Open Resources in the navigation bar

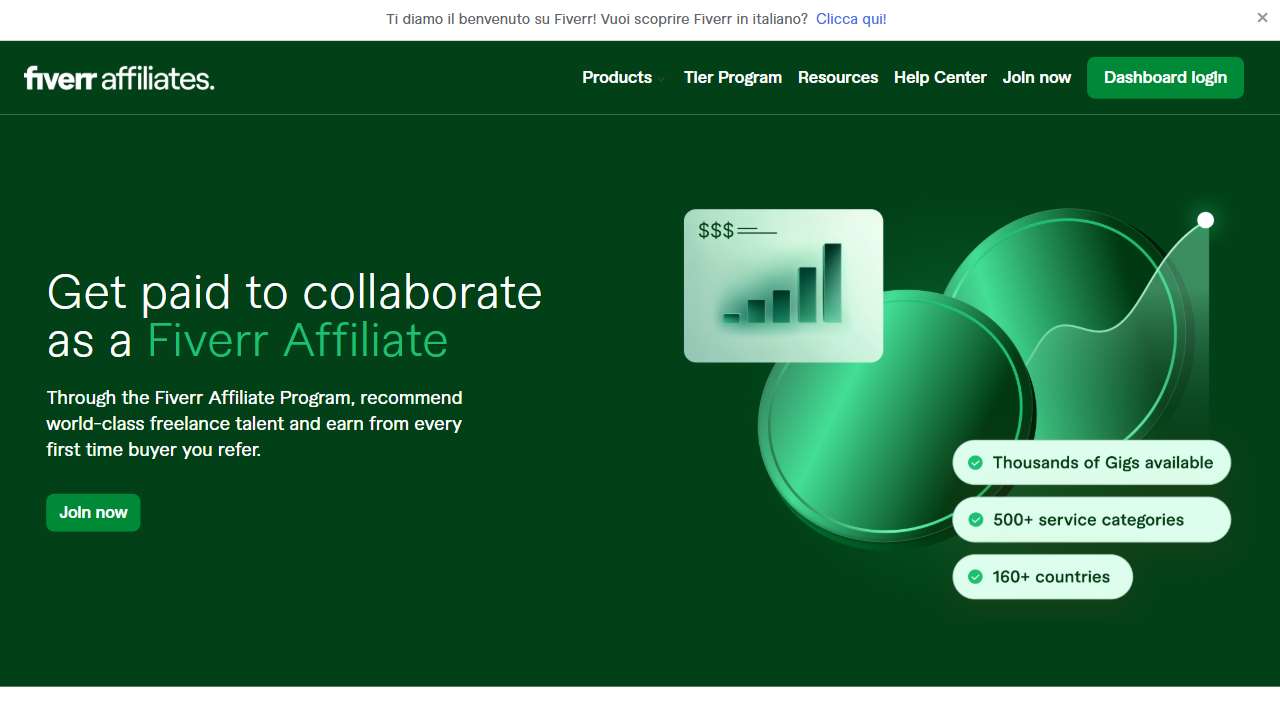click(x=837, y=78)
